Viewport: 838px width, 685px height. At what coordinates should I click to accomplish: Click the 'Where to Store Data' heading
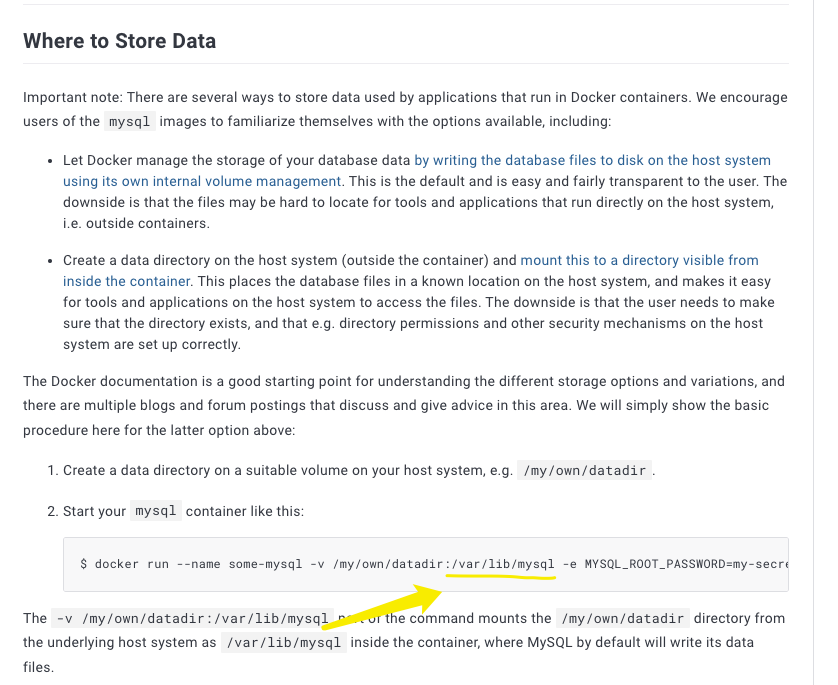(x=119, y=41)
